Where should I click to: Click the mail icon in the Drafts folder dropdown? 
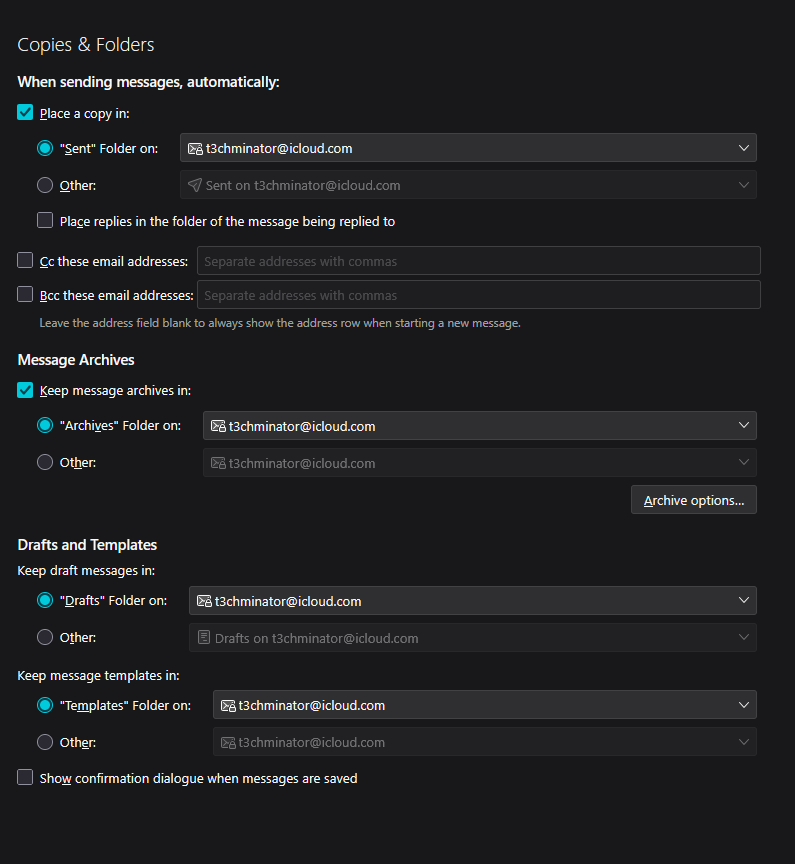(204, 601)
